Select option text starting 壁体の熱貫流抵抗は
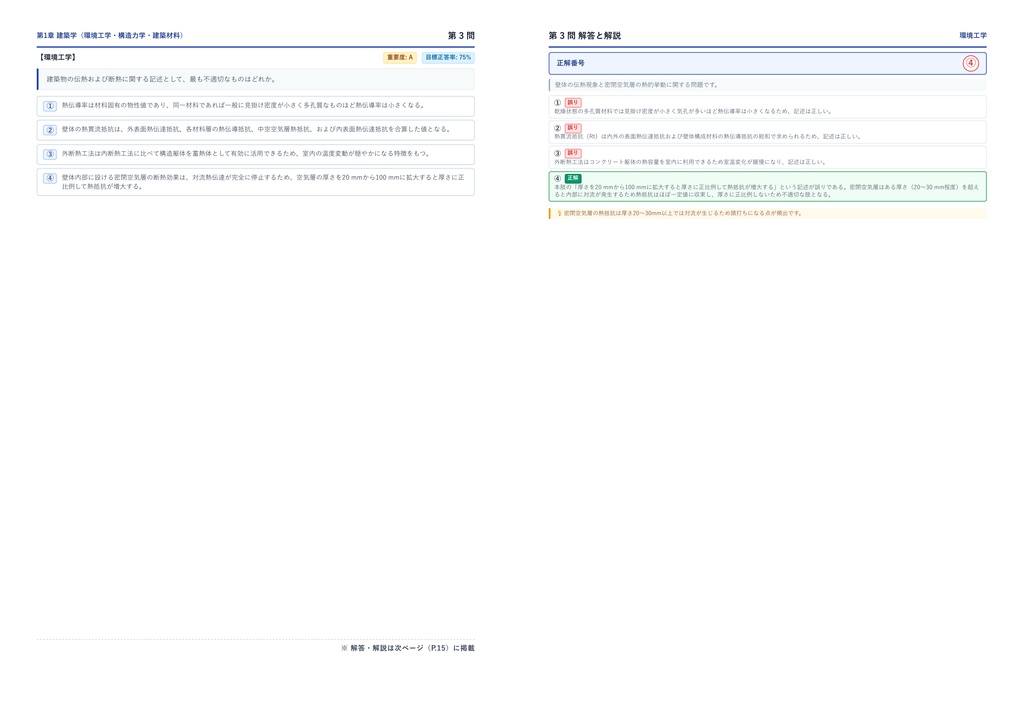 coord(257,129)
